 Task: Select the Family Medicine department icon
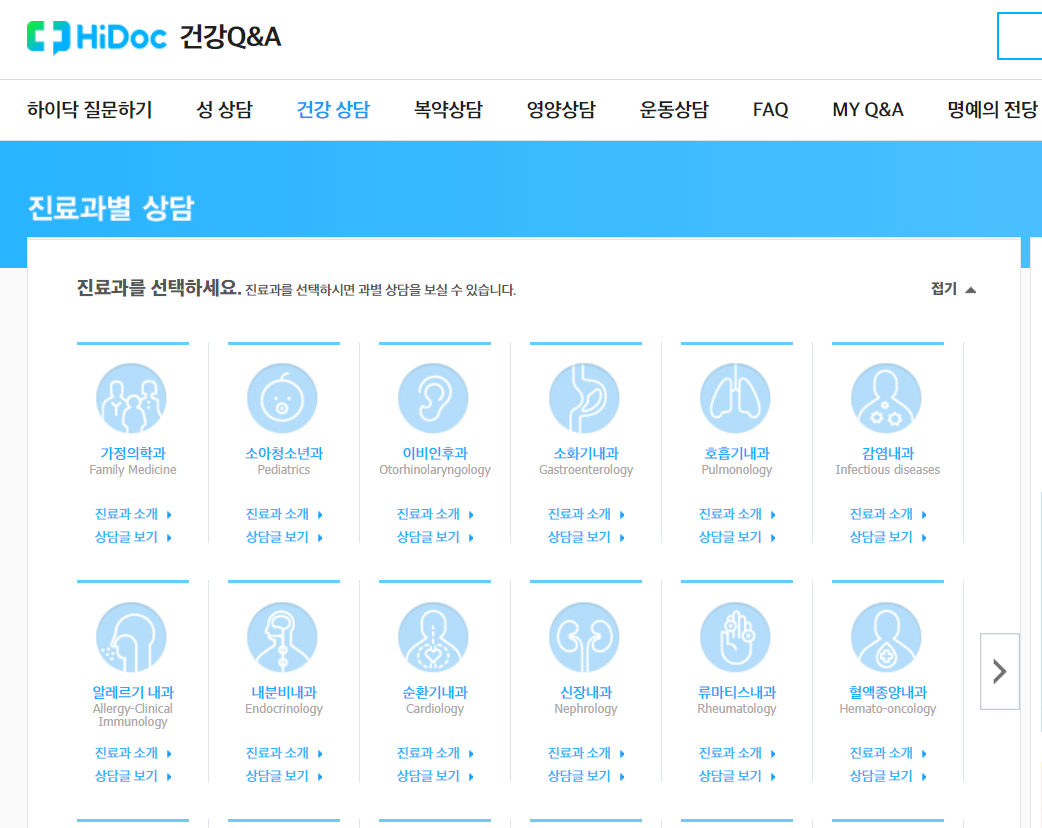(x=133, y=397)
